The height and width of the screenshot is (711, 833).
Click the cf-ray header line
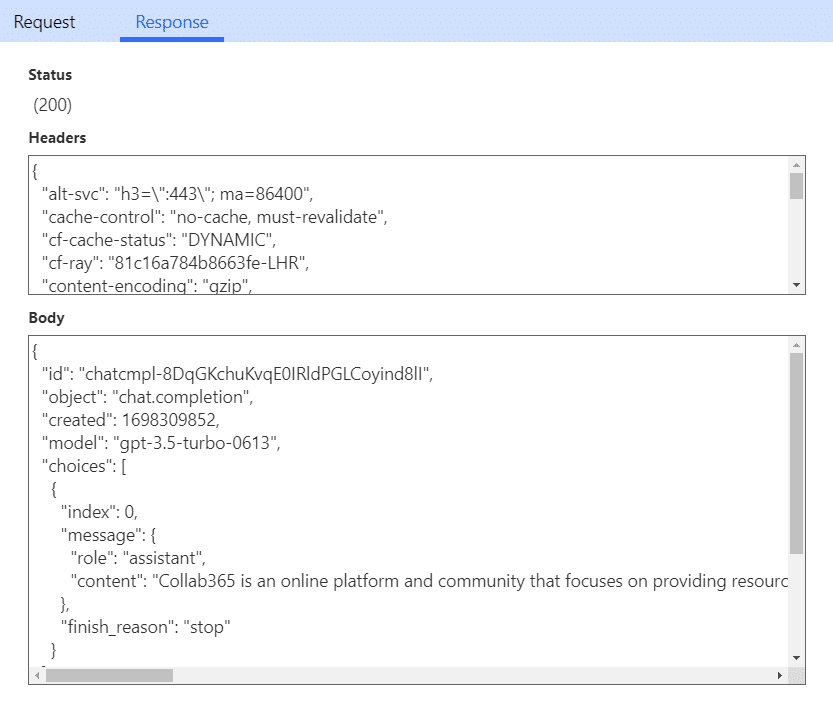[x=175, y=263]
